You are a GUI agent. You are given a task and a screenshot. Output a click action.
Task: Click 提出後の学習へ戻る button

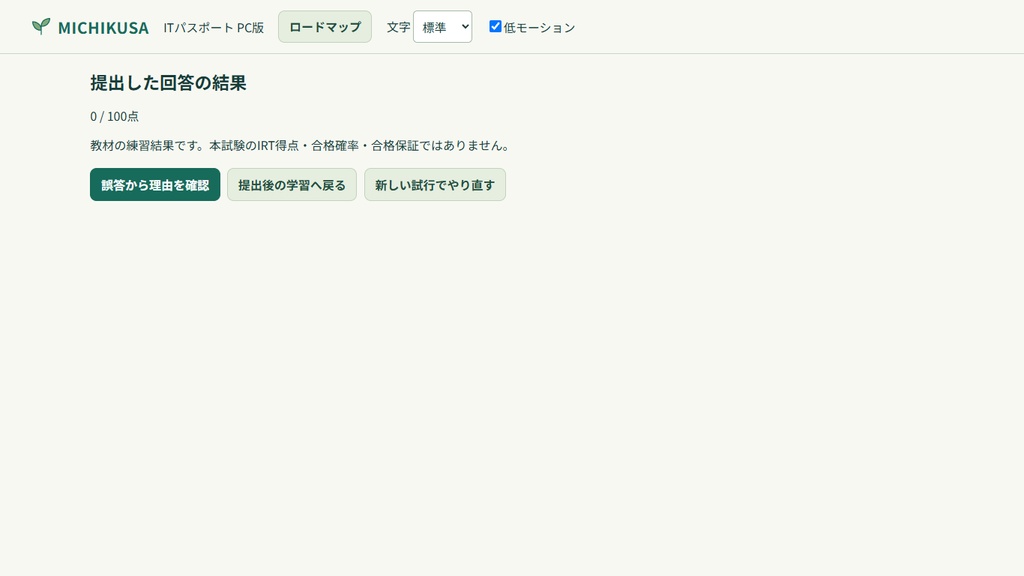coord(292,185)
